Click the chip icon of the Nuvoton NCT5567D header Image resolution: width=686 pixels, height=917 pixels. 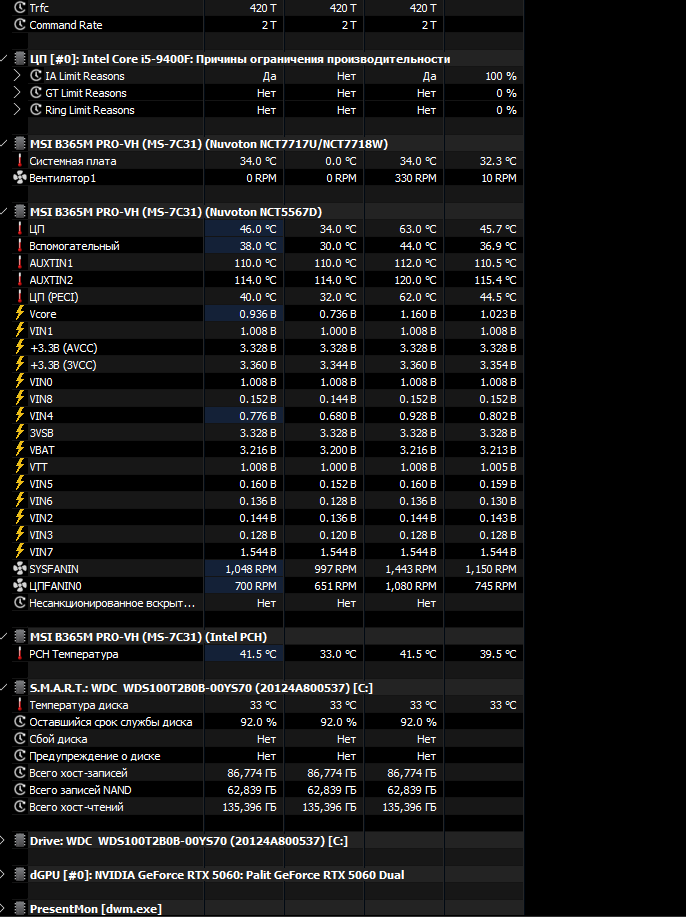[20, 212]
